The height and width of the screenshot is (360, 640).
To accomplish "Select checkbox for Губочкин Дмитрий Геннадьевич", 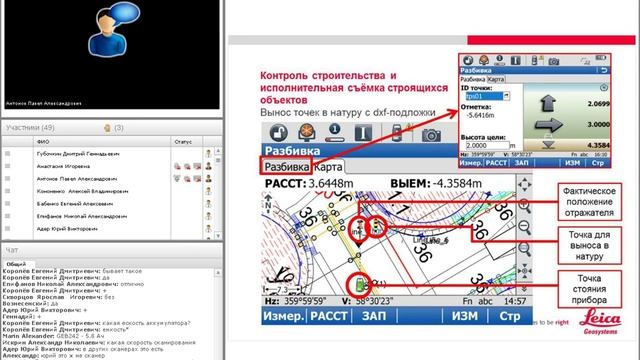I will [x=8, y=154].
